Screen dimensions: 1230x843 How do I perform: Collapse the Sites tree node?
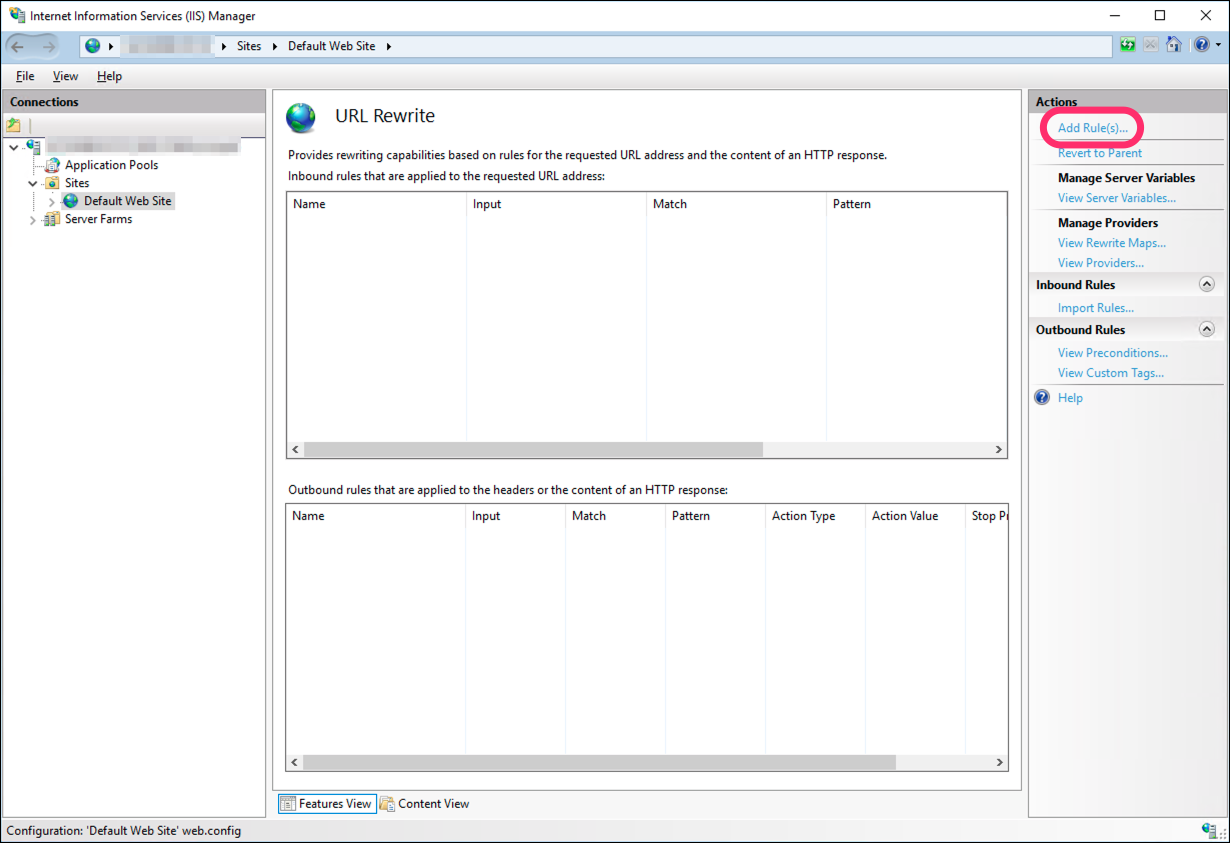[x=33, y=183]
